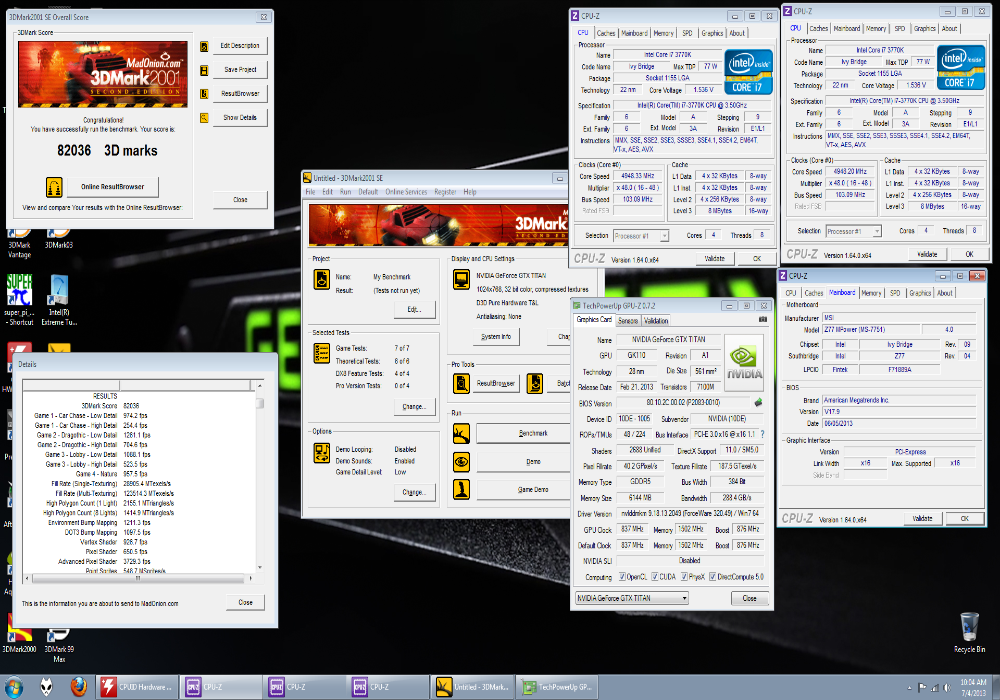Click the Demo eye icon
The image size is (1000, 700).
pyautogui.click(x=461, y=462)
